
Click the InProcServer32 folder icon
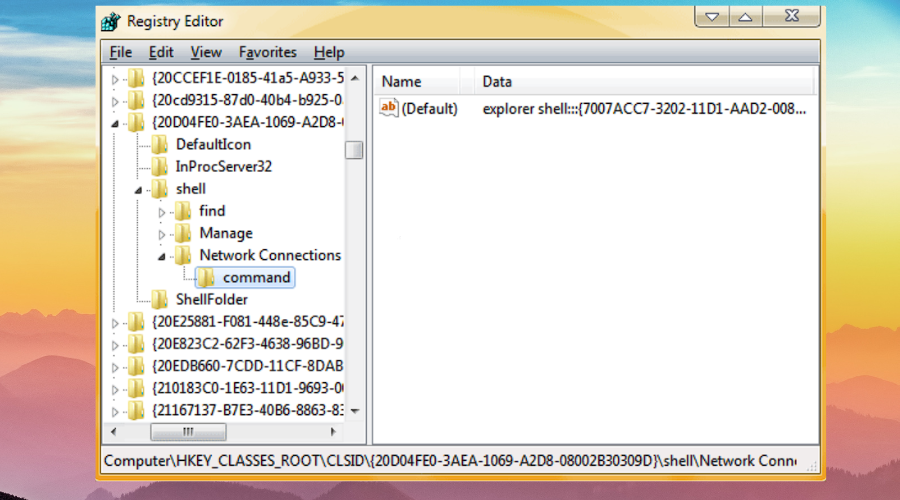pyautogui.click(x=158, y=166)
